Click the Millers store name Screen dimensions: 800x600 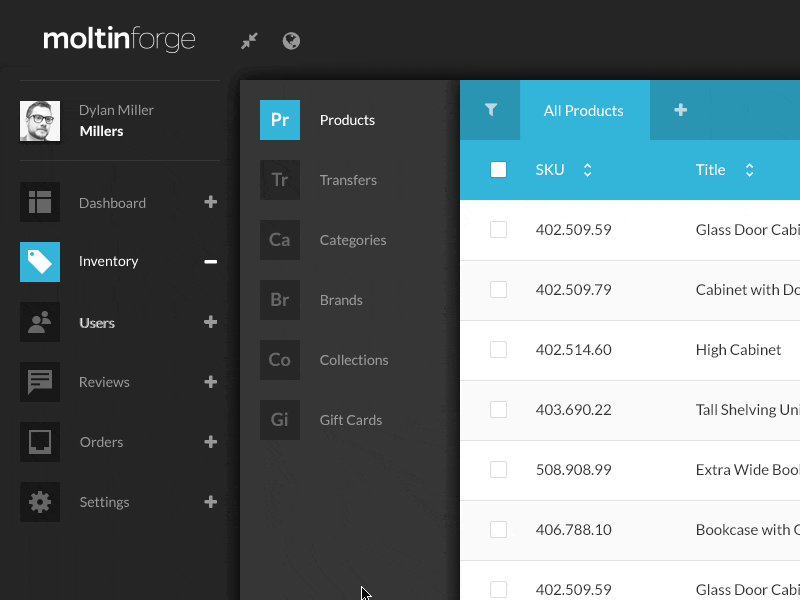[x=102, y=131]
